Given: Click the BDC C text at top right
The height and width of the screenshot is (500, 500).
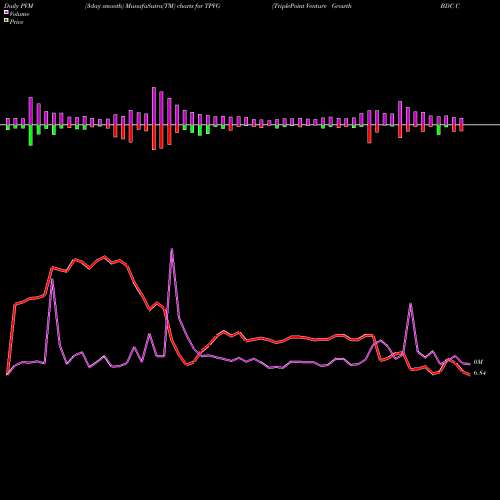Looking at the screenshot, I should click(450, 6).
